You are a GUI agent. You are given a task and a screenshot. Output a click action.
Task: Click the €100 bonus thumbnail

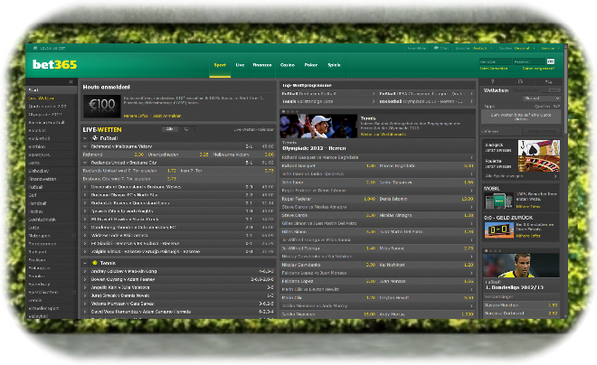pyautogui.click(x=102, y=106)
